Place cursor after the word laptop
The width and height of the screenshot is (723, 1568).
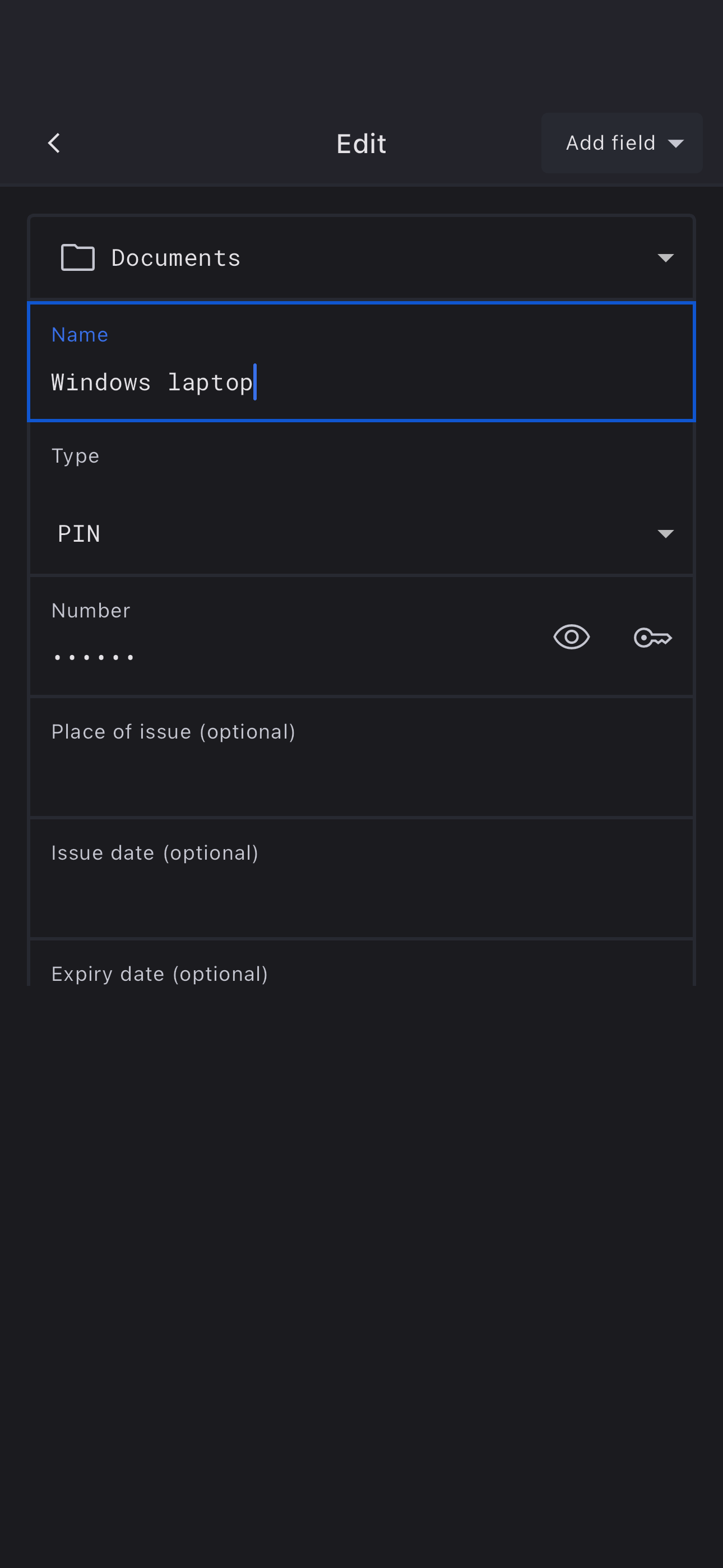[x=254, y=382]
